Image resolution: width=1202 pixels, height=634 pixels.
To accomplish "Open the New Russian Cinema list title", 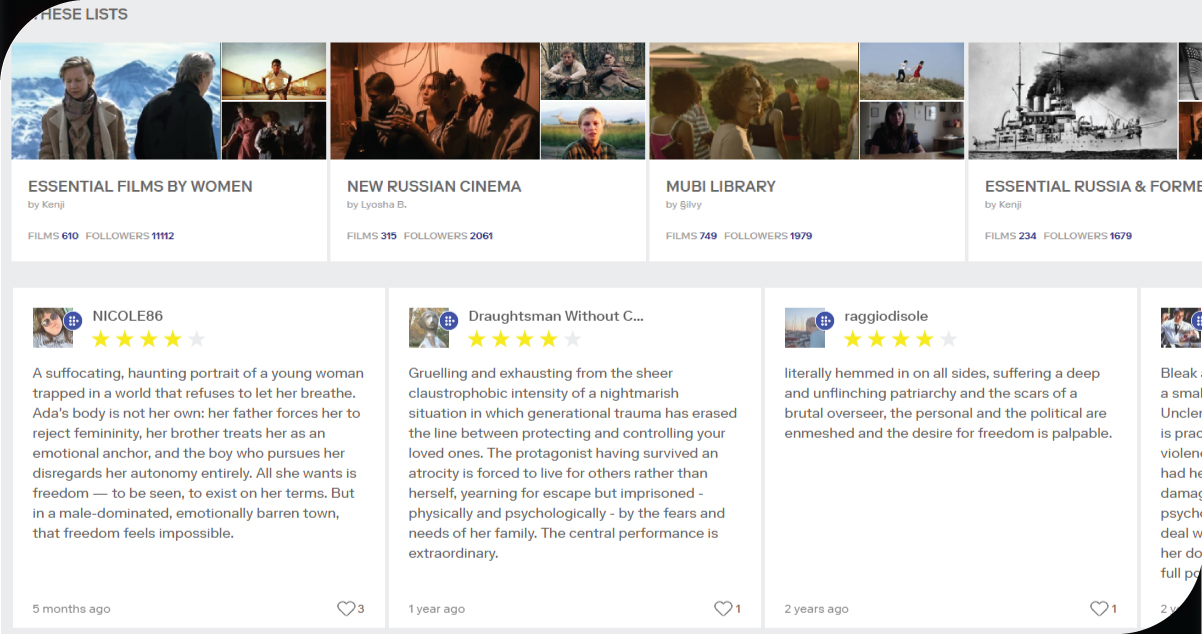I will 434,186.
